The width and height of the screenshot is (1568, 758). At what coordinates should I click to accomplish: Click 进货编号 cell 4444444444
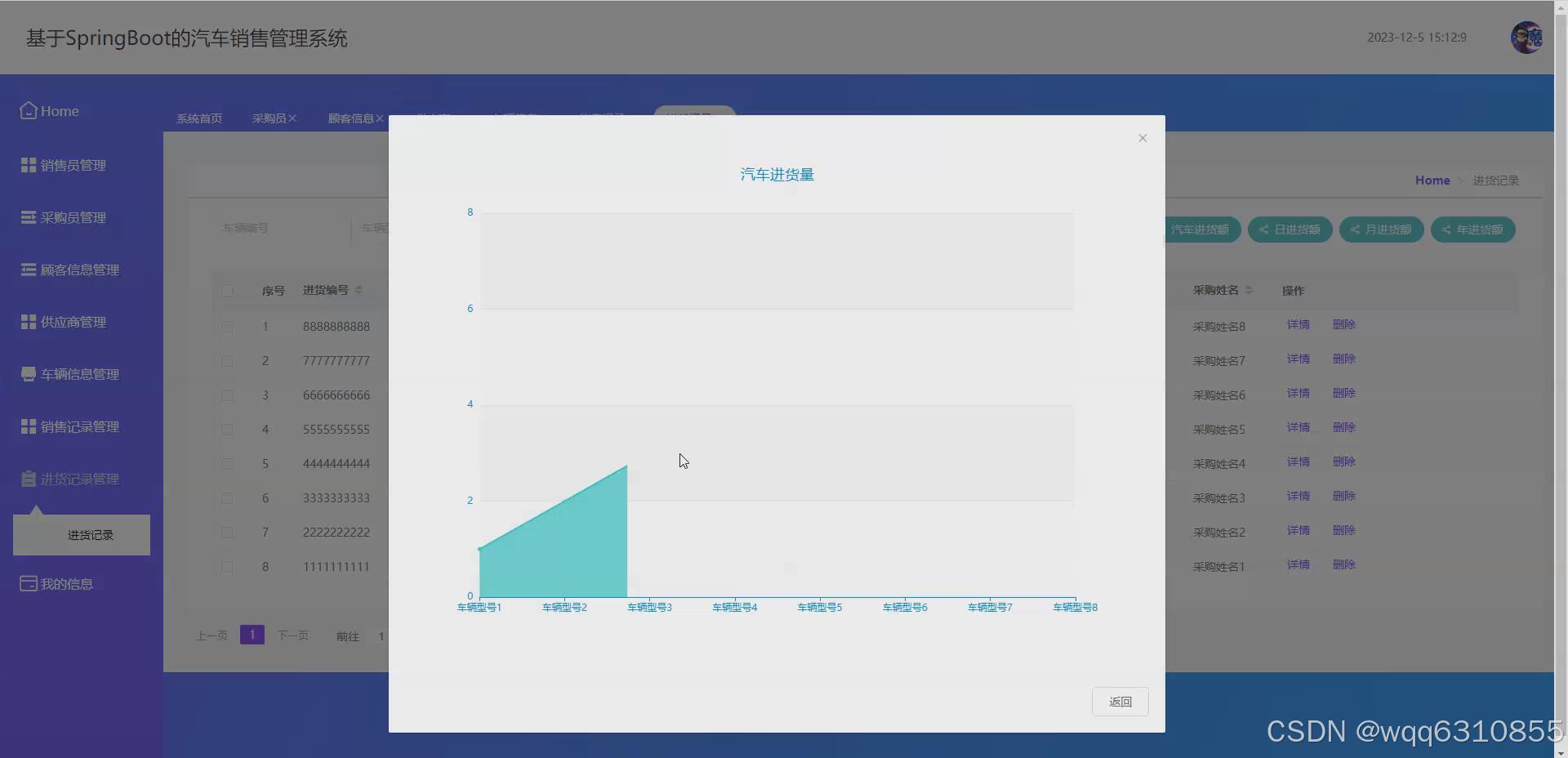tap(336, 464)
